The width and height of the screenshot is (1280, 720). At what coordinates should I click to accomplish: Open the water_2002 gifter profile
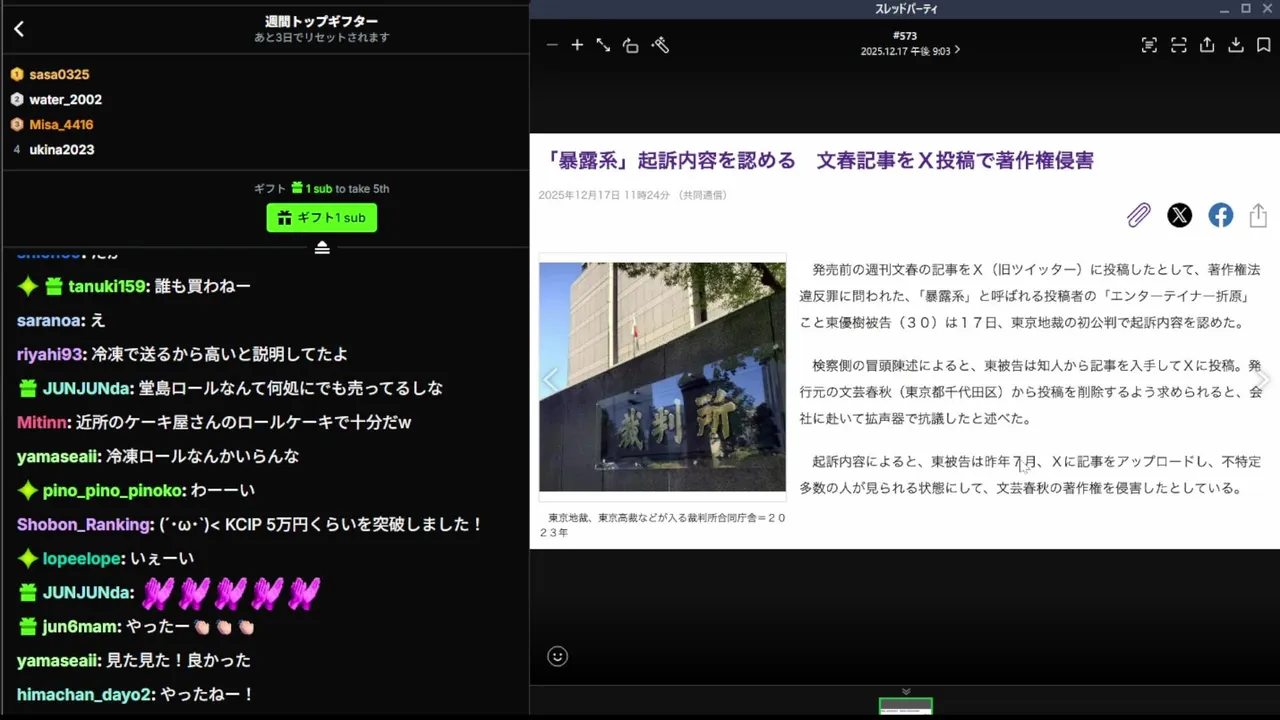coord(65,99)
